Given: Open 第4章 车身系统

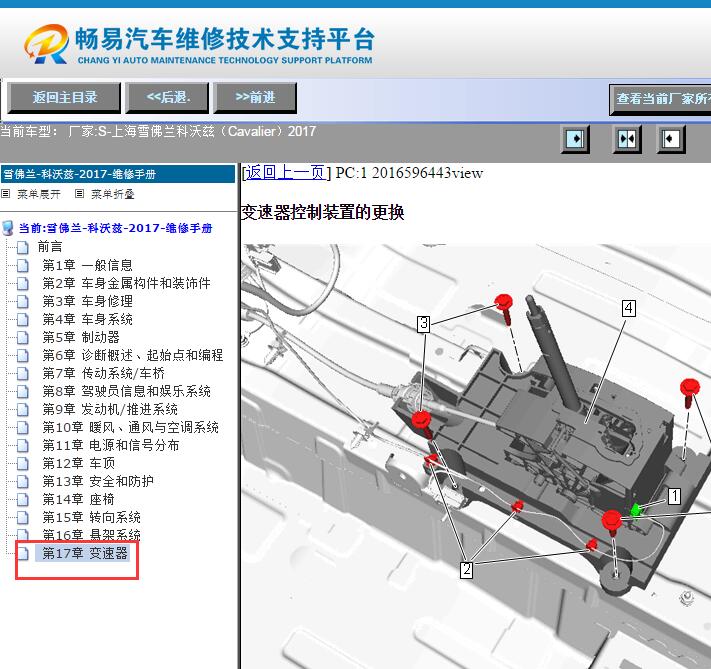Looking at the screenshot, I should (87, 319).
